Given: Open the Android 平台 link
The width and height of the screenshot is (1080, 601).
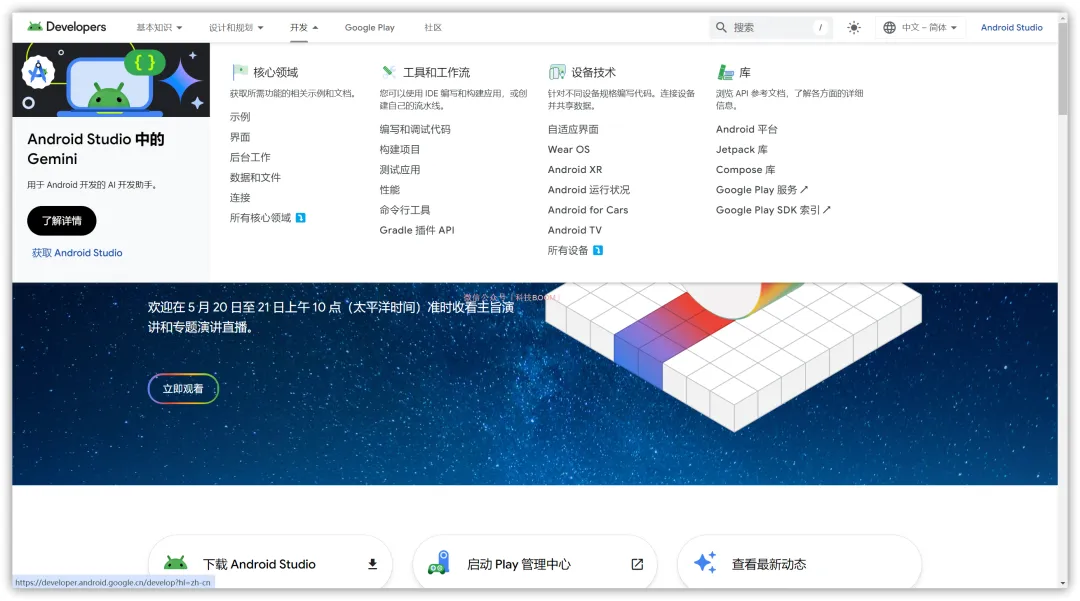Looking at the screenshot, I should (x=746, y=129).
